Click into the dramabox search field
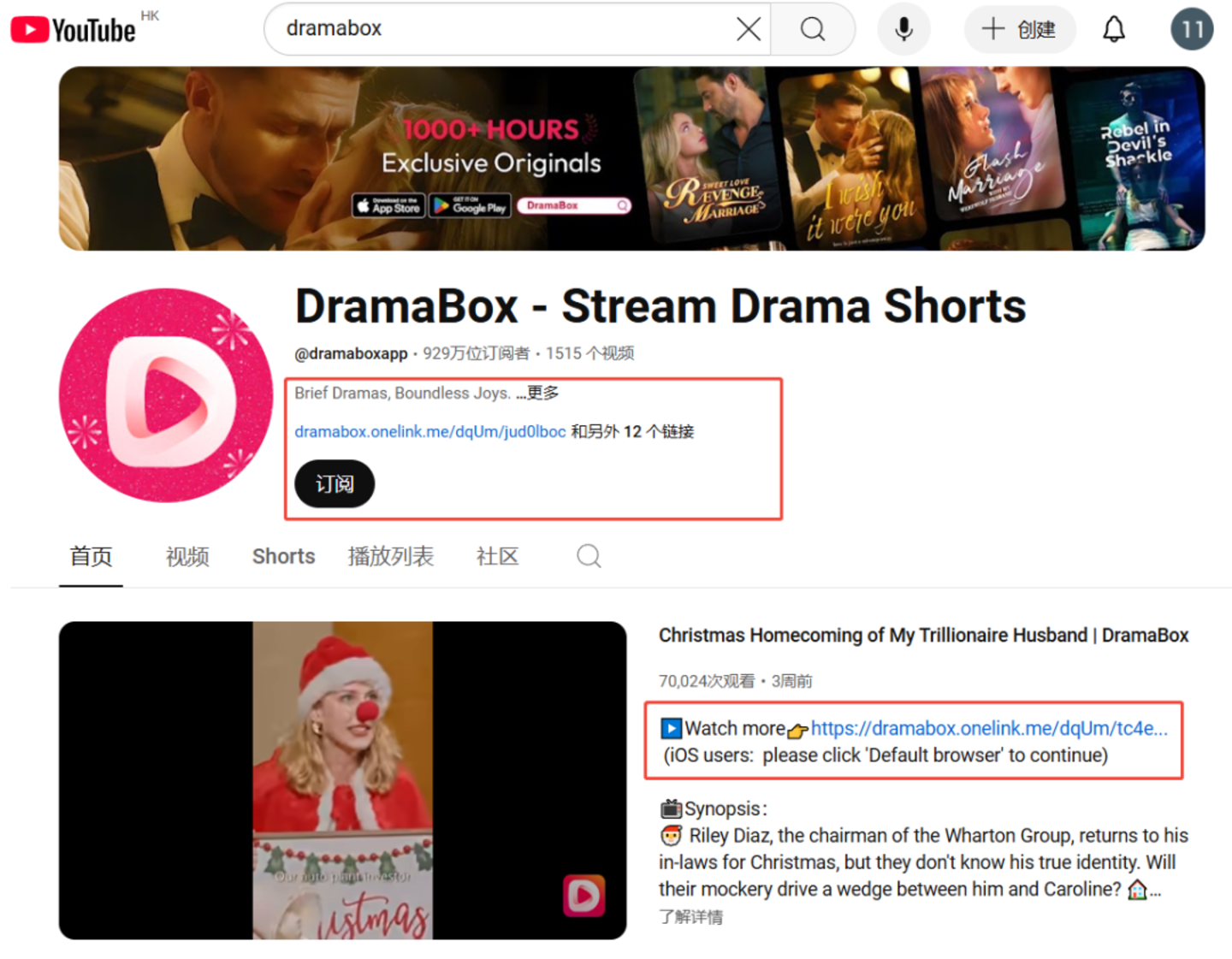The image size is (1232, 959). [505, 29]
